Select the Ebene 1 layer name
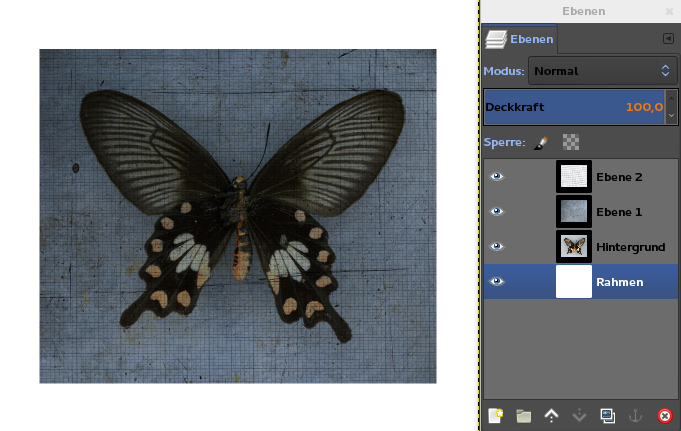Viewport: 681px width, 431px height. click(x=619, y=212)
